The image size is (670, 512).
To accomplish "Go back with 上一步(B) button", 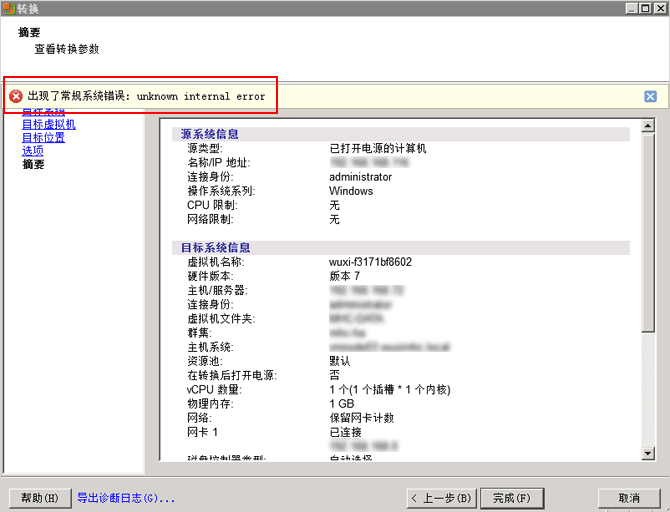I will pyautogui.click(x=443, y=498).
